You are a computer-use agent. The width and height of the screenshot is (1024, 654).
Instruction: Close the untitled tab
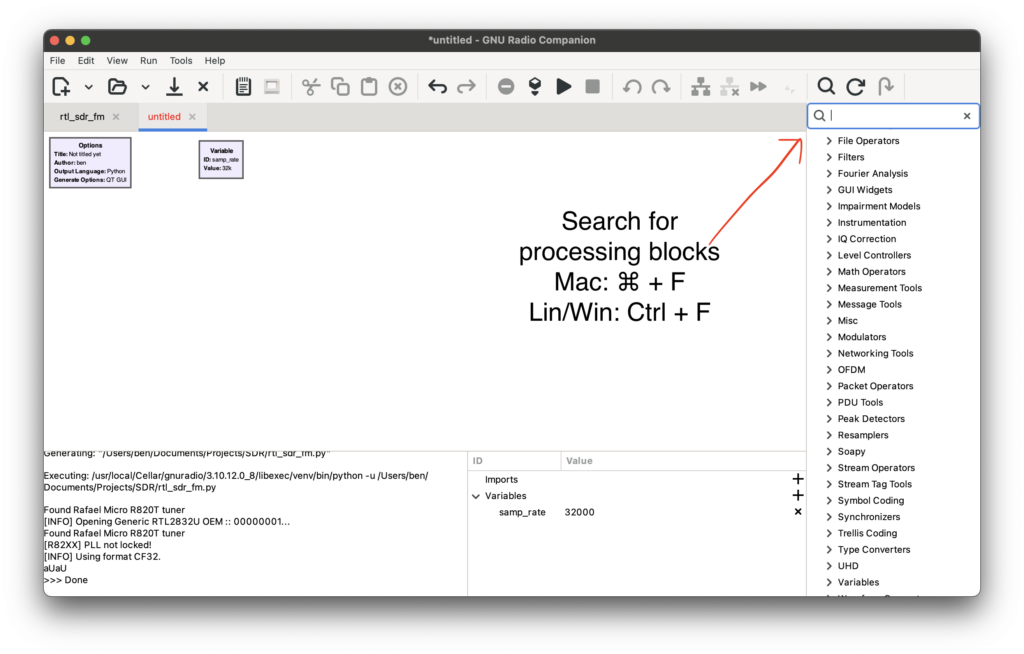[x=194, y=117]
